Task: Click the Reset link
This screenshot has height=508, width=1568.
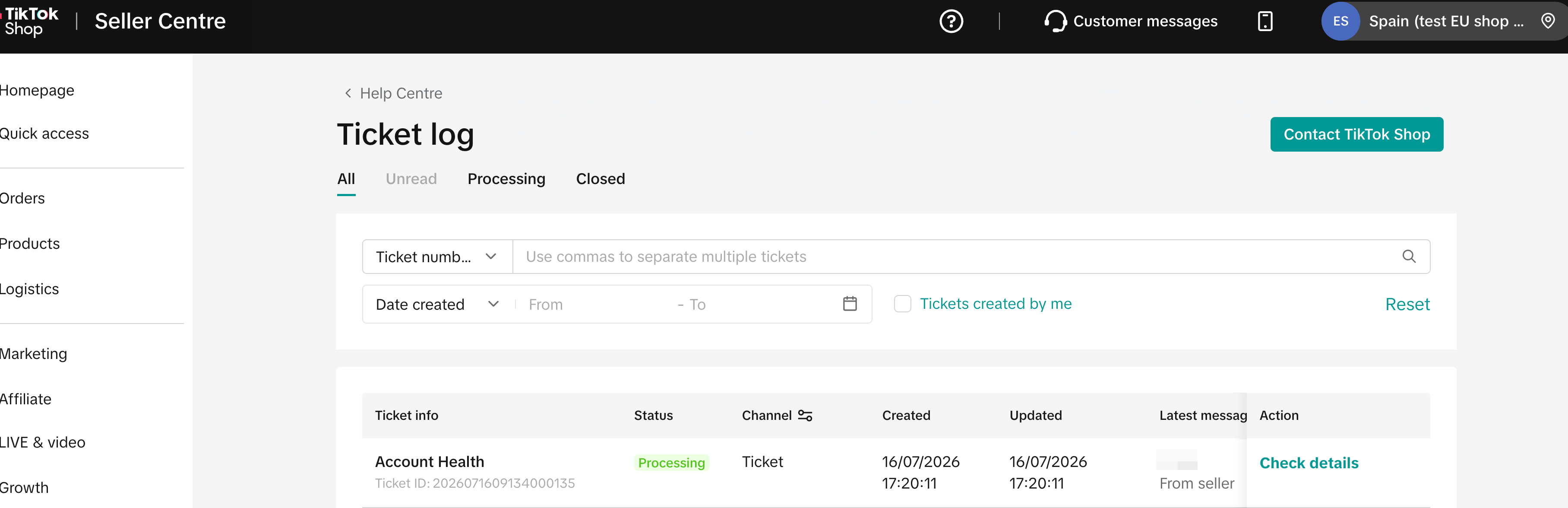Action: [1407, 304]
